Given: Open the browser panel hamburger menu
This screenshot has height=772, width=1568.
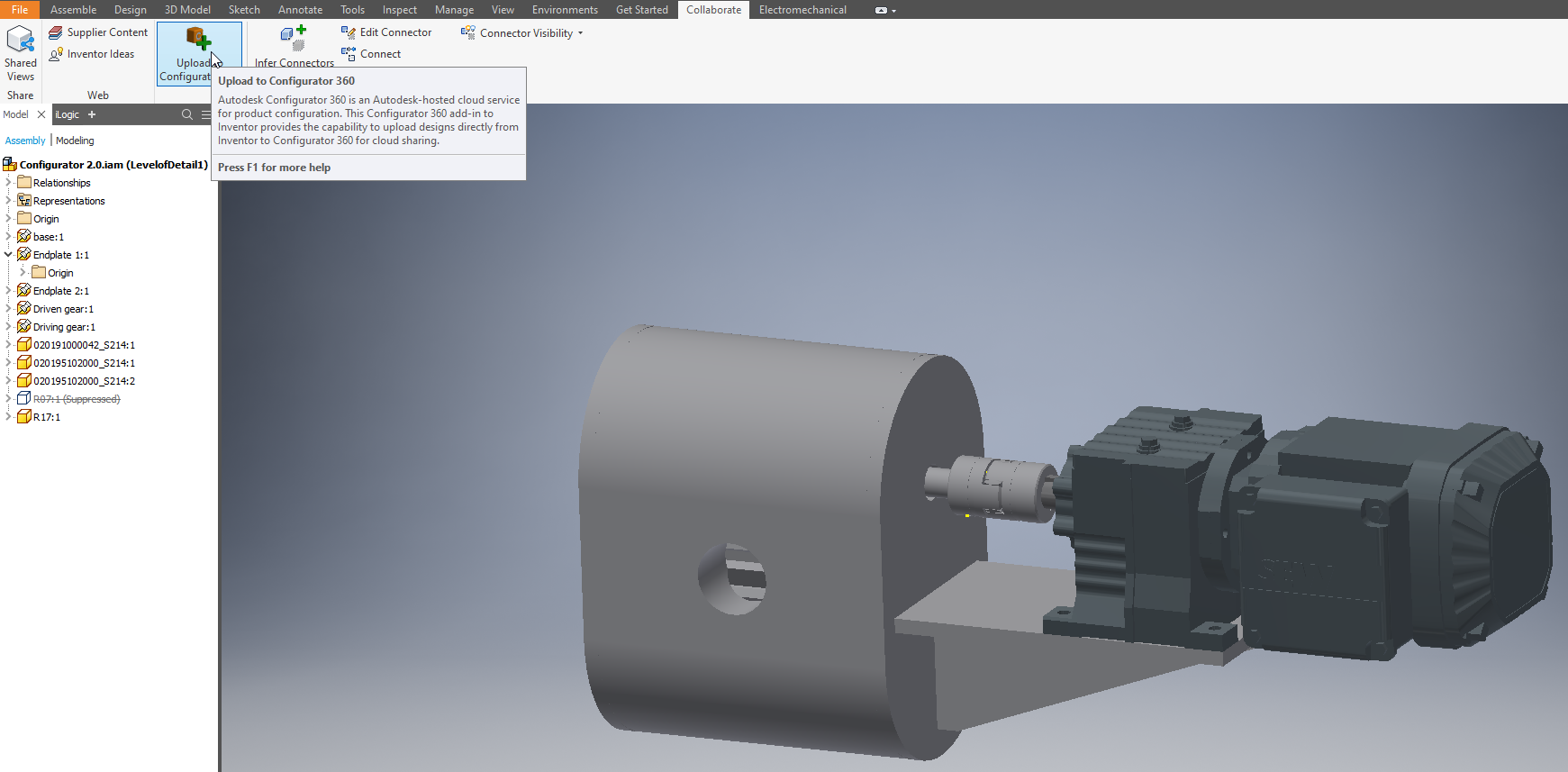Looking at the screenshot, I should (206, 114).
